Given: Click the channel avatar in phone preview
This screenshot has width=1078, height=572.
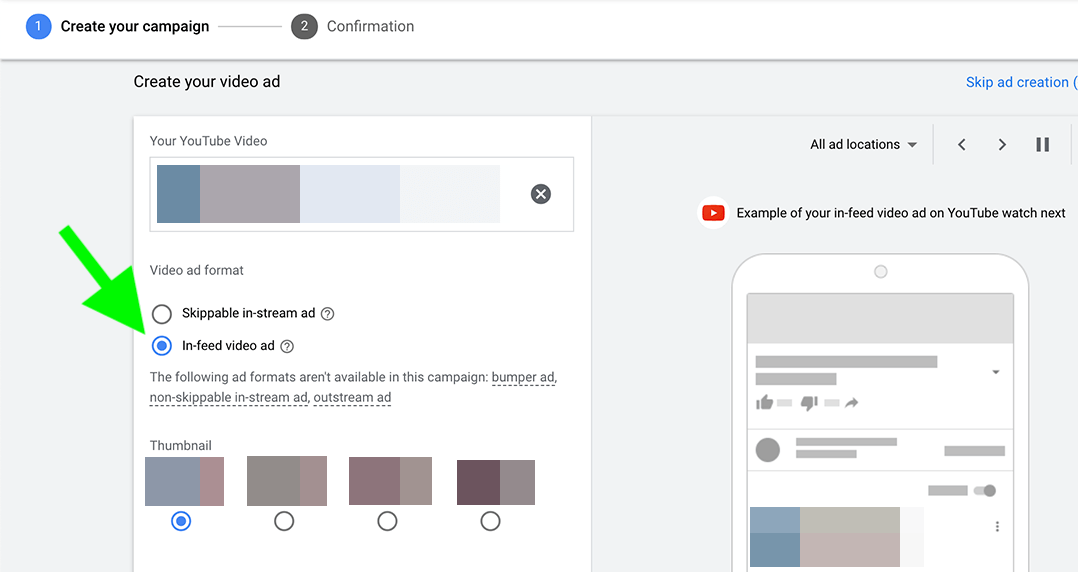Looking at the screenshot, I should [768, 450].
